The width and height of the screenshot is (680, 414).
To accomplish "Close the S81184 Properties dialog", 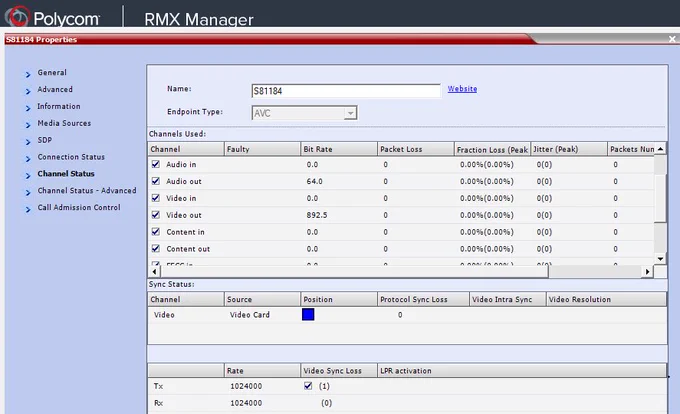I will (672, 39).
